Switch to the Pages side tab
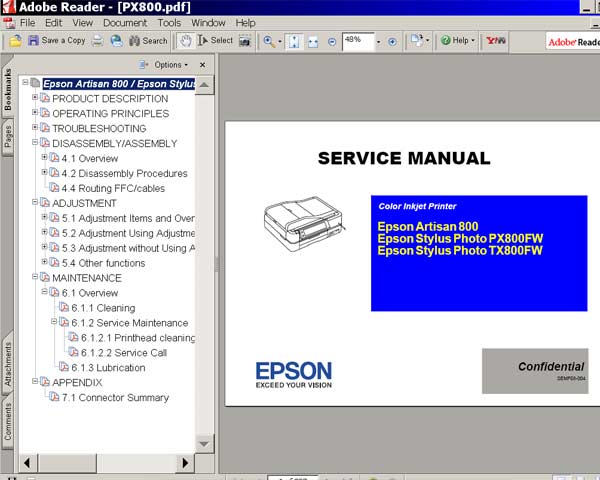600x480 pixels. 8,136
